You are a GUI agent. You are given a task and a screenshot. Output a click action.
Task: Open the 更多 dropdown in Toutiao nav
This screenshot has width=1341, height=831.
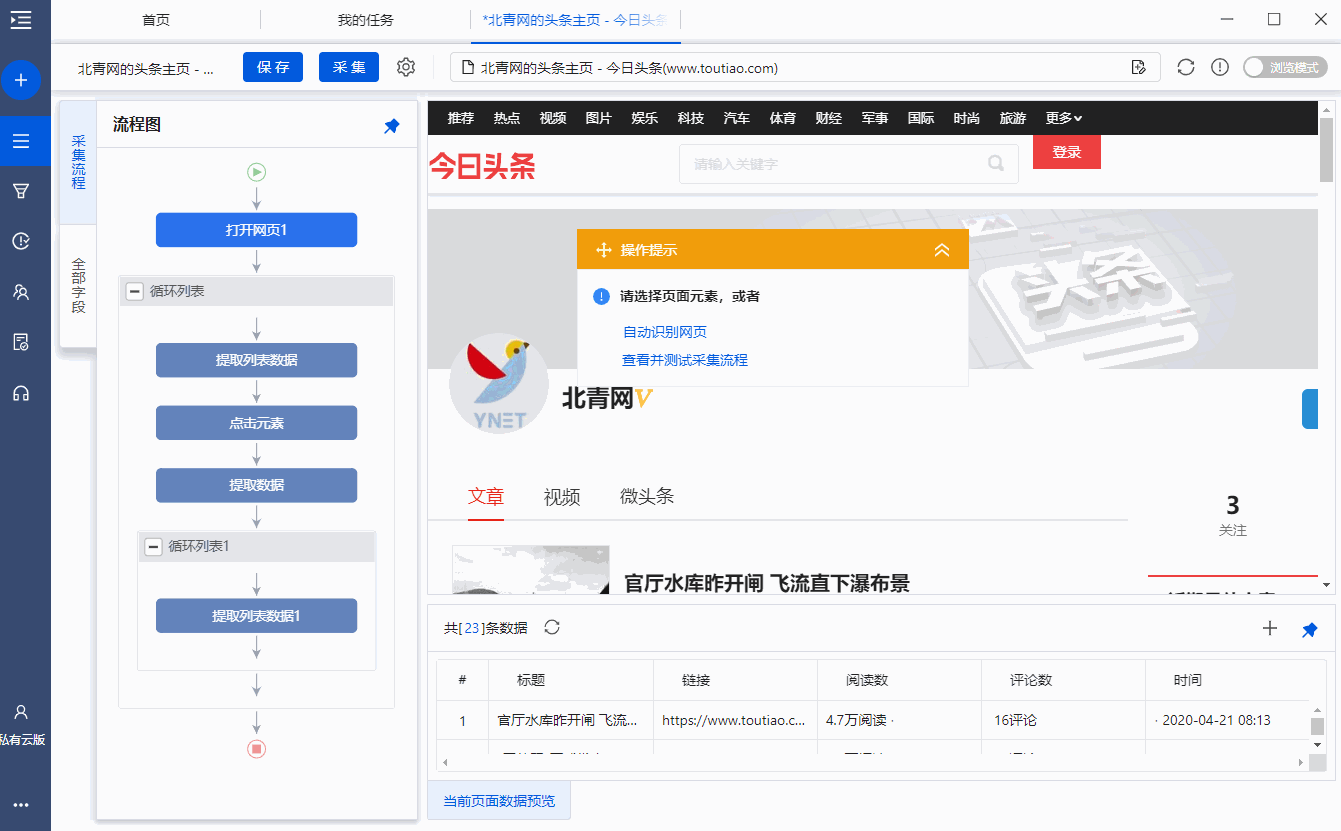point(1064,118)
